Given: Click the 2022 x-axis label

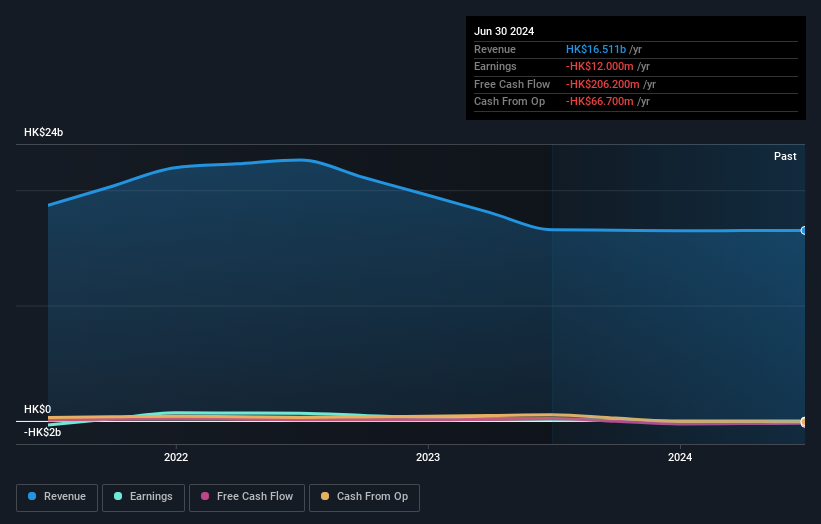Looking at the screenshot, I should [x=176, y=458].
